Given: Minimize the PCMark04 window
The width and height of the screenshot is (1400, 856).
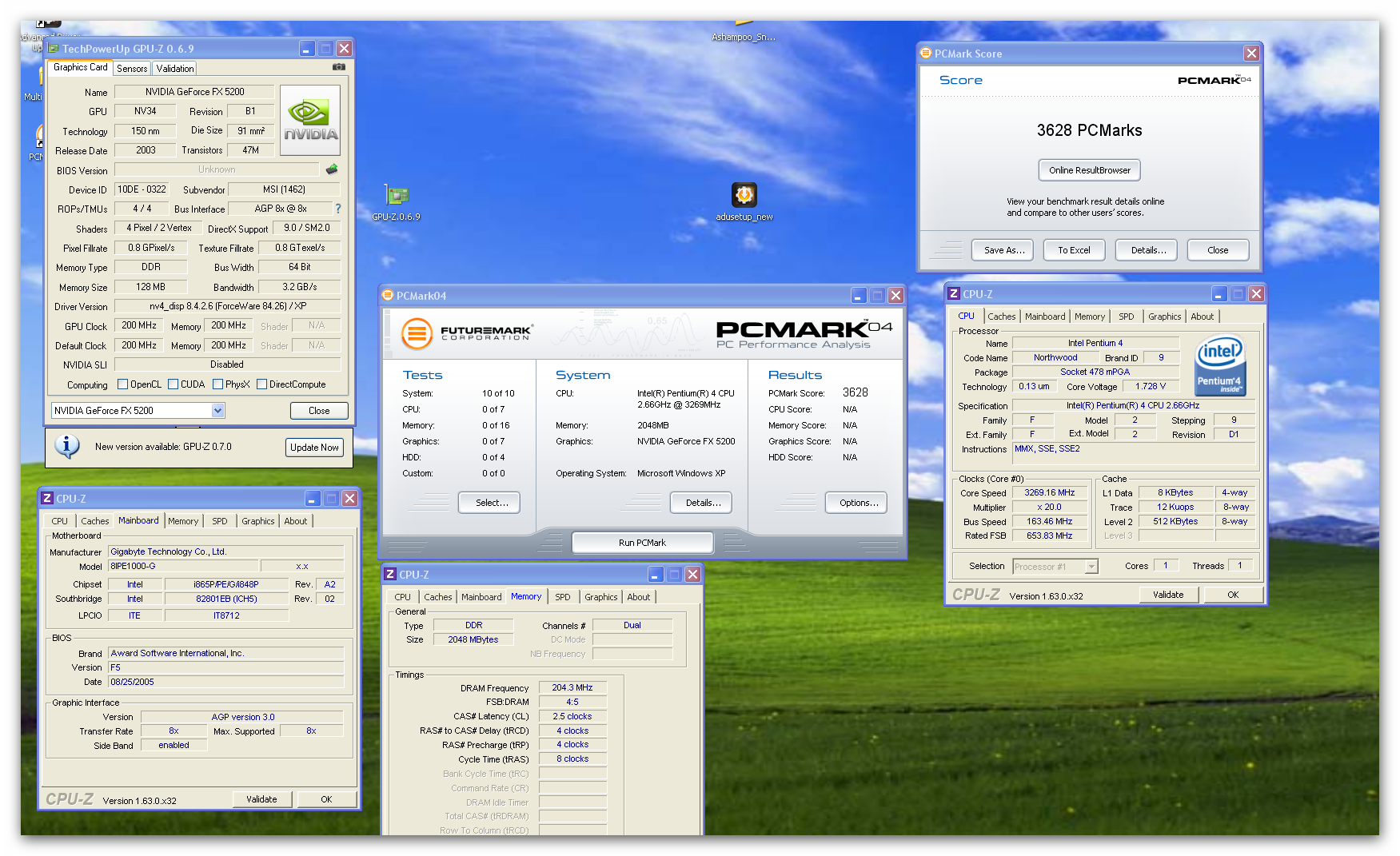Looking at the screenshot, I should (x=858, y=296).
